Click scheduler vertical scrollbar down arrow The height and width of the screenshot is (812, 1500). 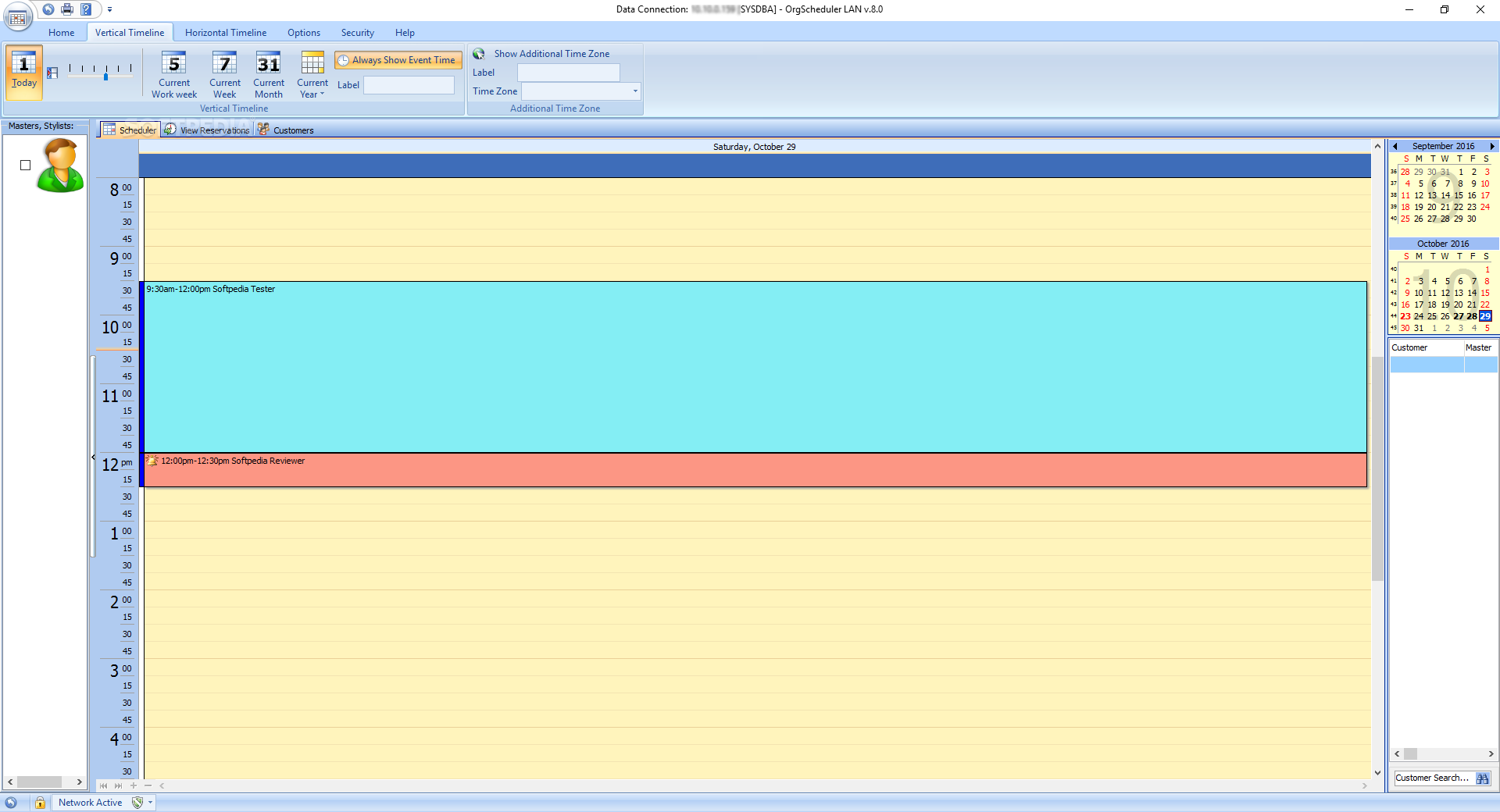click(x=1377, y=772)
